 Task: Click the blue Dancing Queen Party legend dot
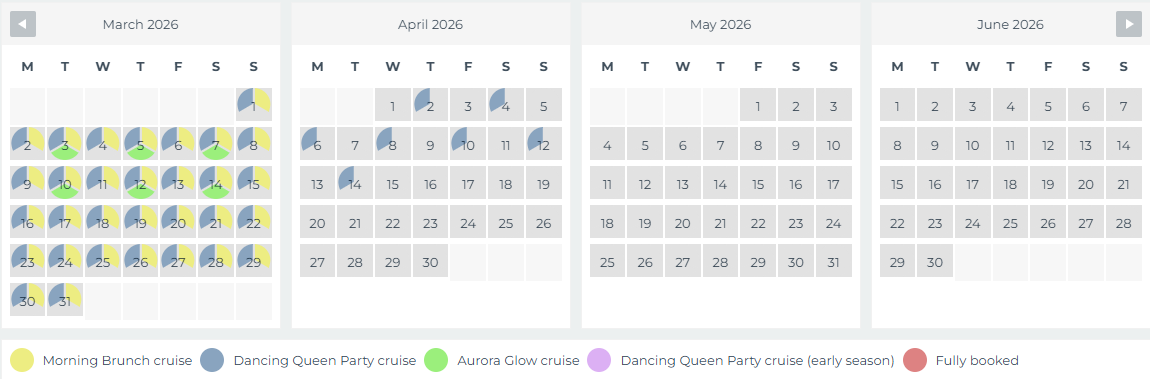(x=212, y=360)
